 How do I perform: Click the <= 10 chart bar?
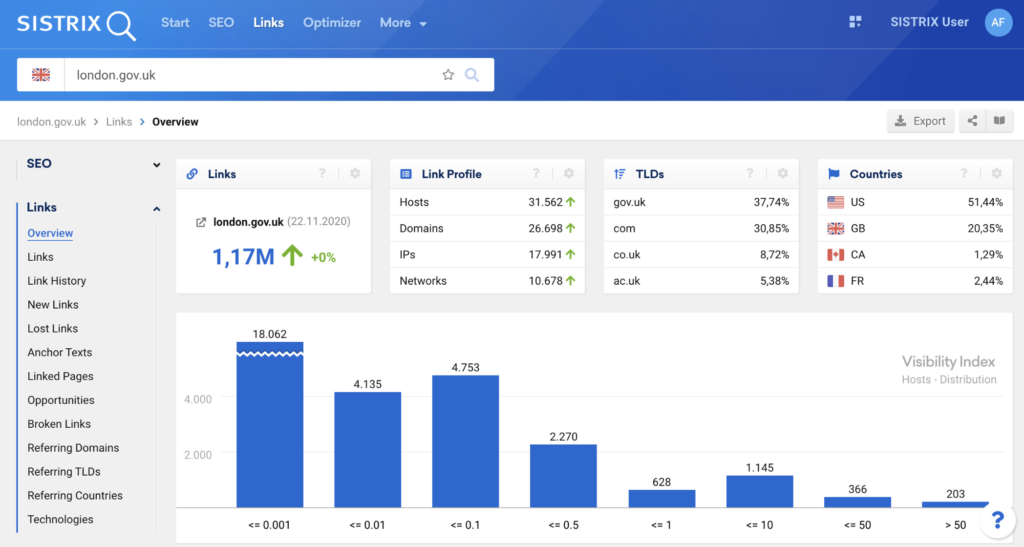[x=760, y=492]
